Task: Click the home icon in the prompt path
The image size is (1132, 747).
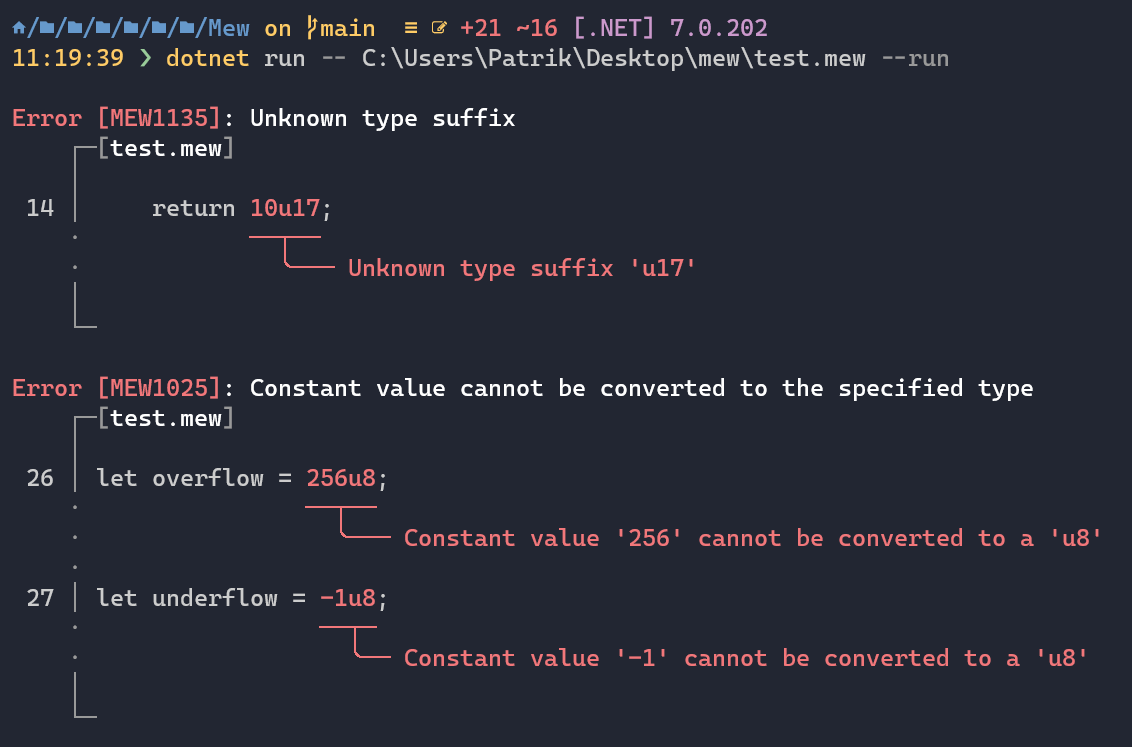Action: [19, 29]
